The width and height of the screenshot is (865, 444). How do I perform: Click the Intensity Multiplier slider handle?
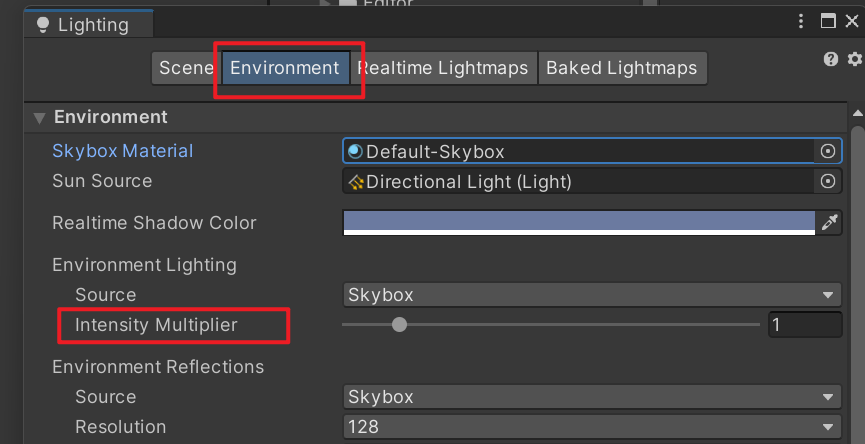400,325
